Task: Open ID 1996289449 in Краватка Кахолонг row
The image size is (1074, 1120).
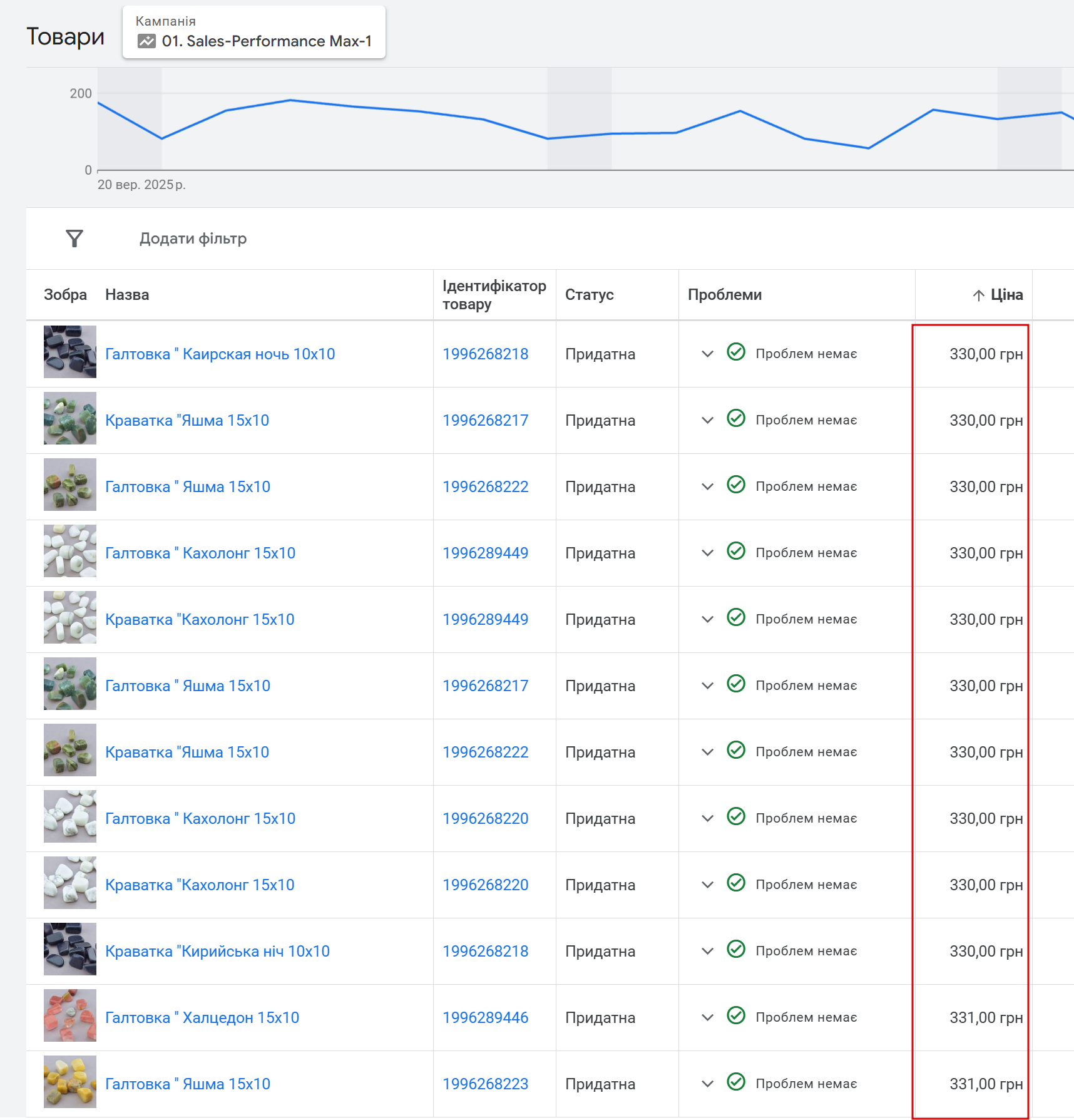Action: pyautogui.click(x=486, y=619)
